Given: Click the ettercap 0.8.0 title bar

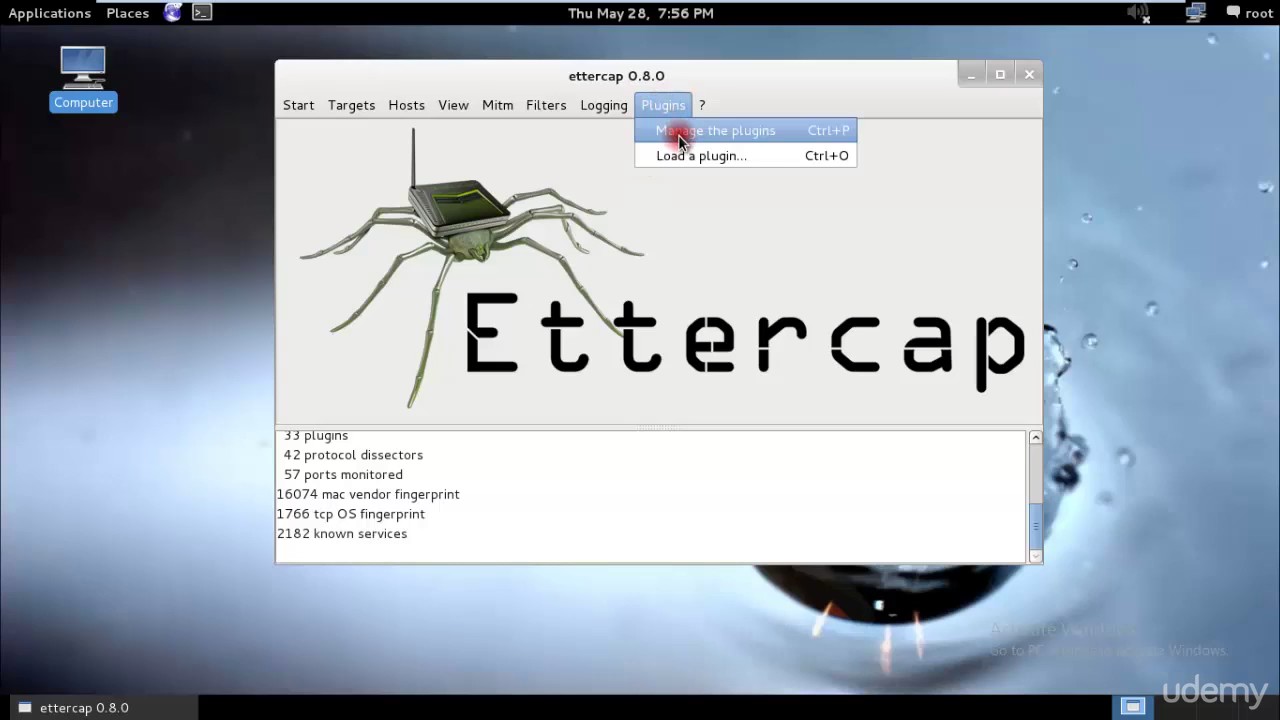Looking at the screenshot, I should click(616, 75).
